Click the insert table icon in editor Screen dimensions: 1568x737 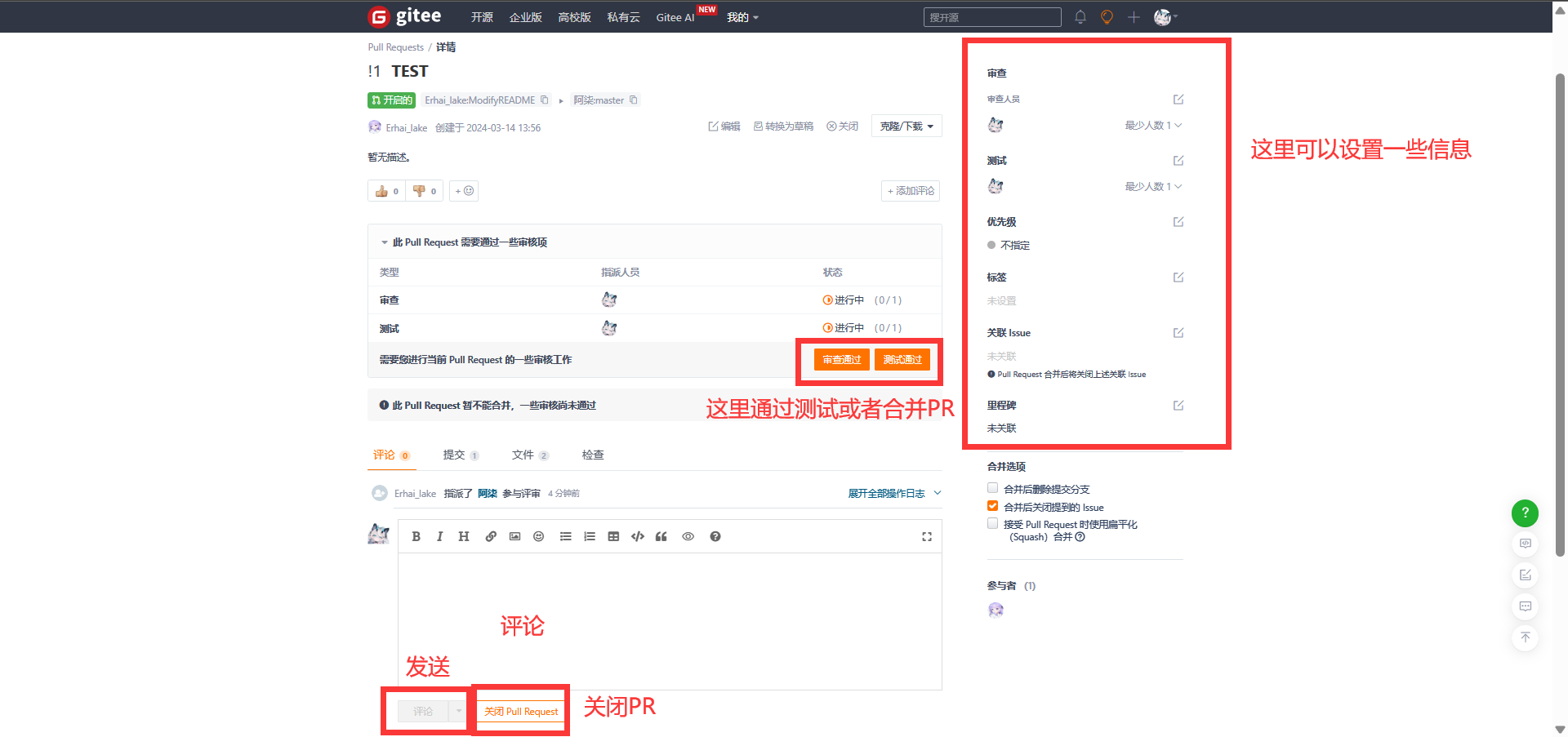(613, 536)
